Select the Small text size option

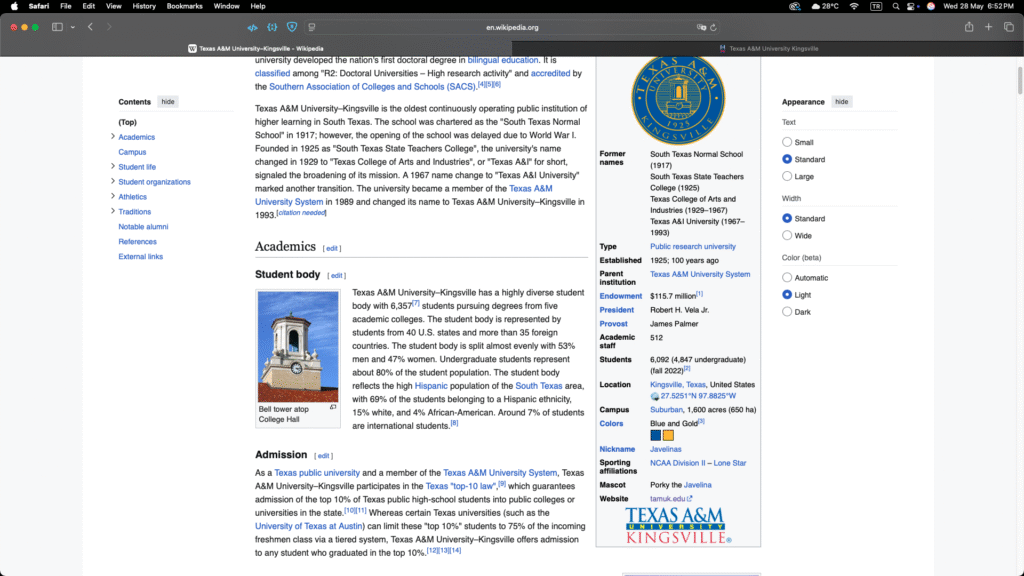[x=787, y=142]
